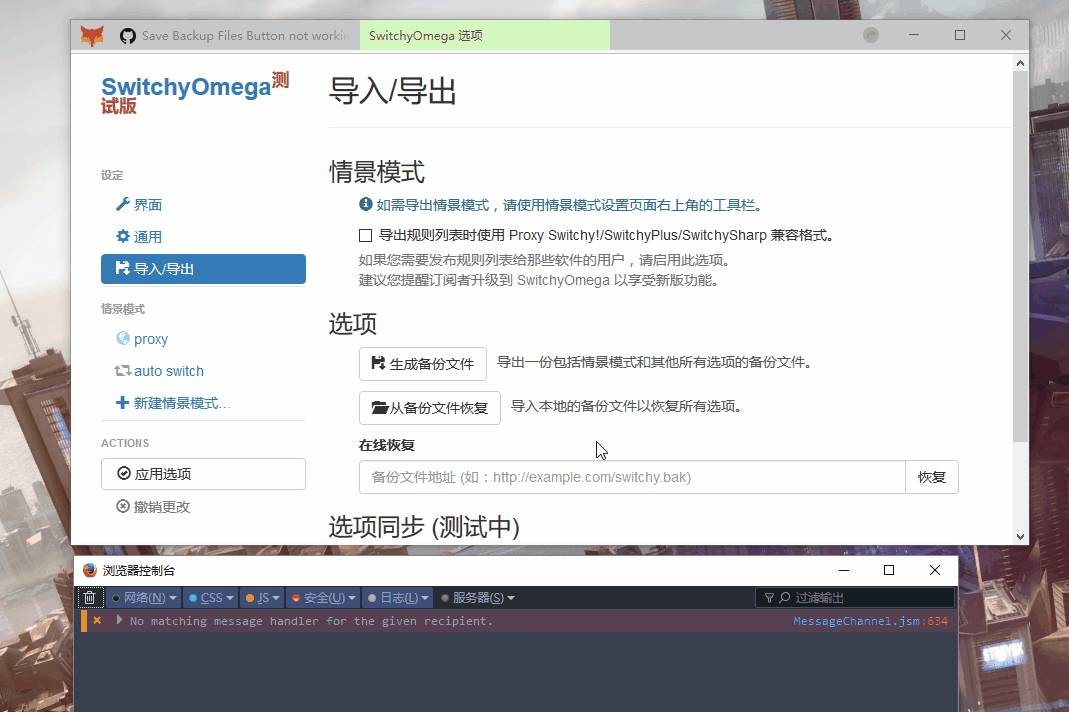The image size is (1069, 712).
Task: Open the CSS filter dropdown in console
Action: click(x=211, y=598)
